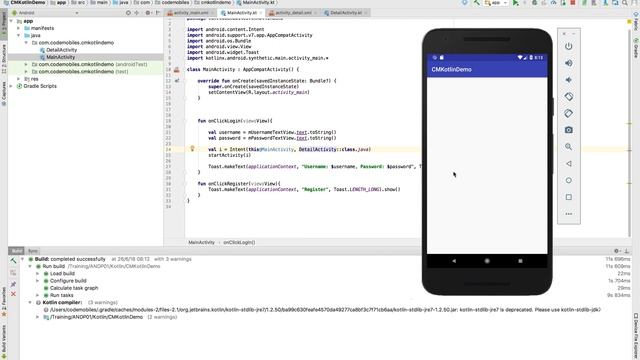Tap the Overview square in emulator toolbar
640x360 pixels.
pos(569,197)
